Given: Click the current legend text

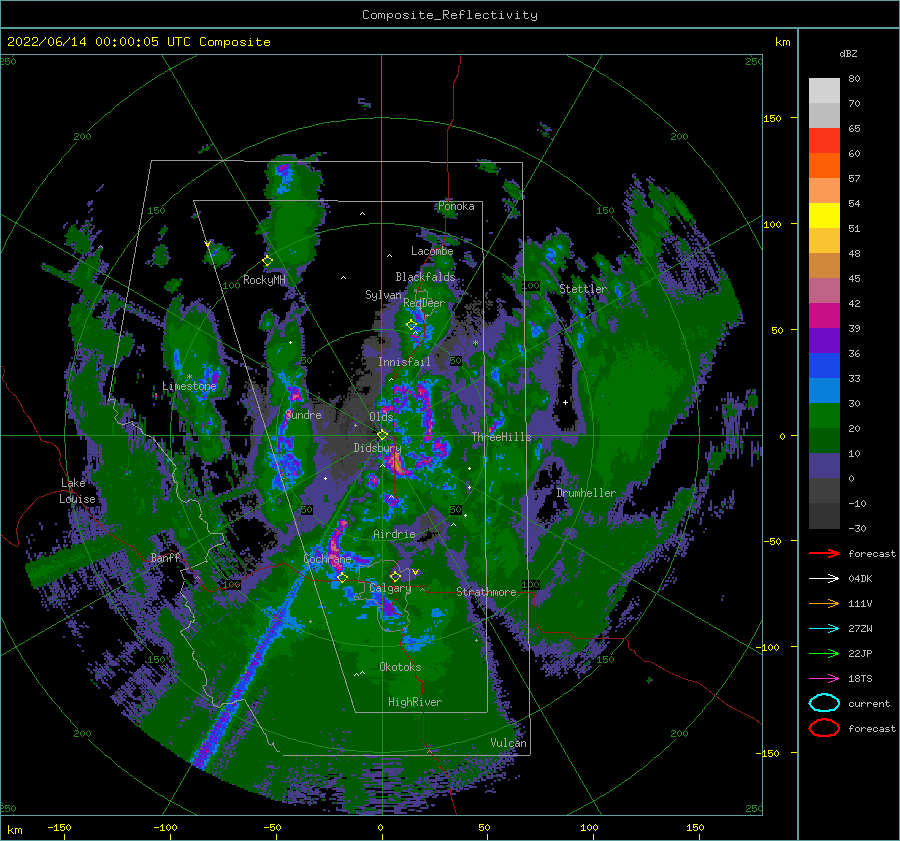Looking at the screenshot, I should pos(869,703).
